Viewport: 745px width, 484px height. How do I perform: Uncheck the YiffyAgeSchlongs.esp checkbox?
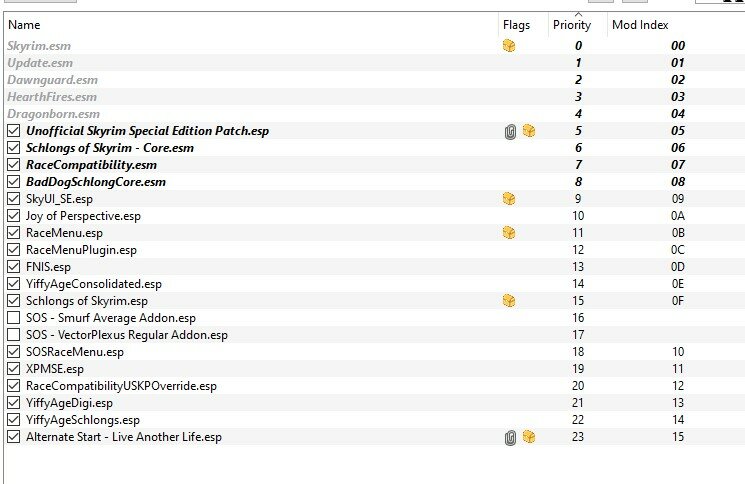coord(14,420)
